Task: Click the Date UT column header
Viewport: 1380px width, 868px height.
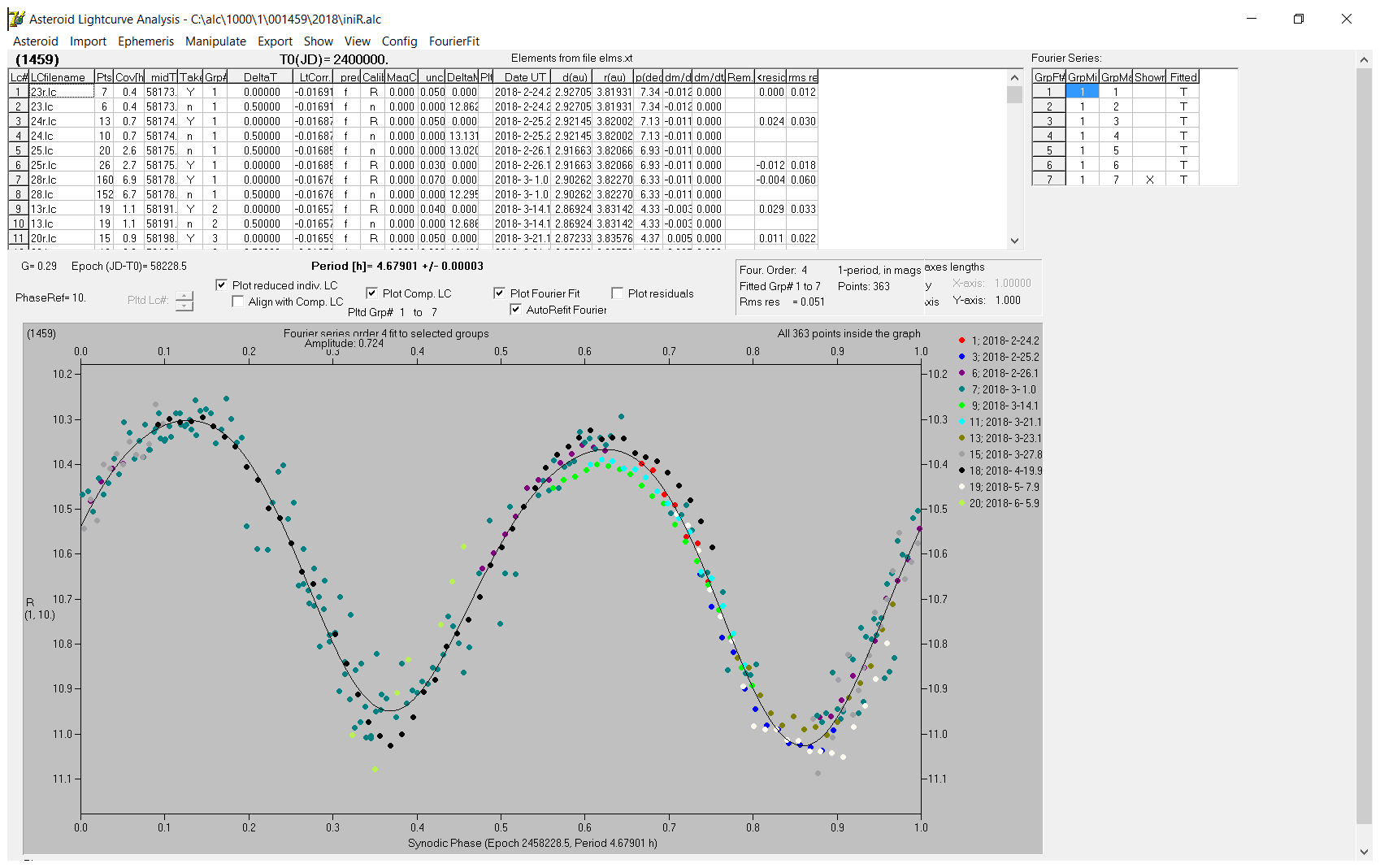Action: pos(524,77)
